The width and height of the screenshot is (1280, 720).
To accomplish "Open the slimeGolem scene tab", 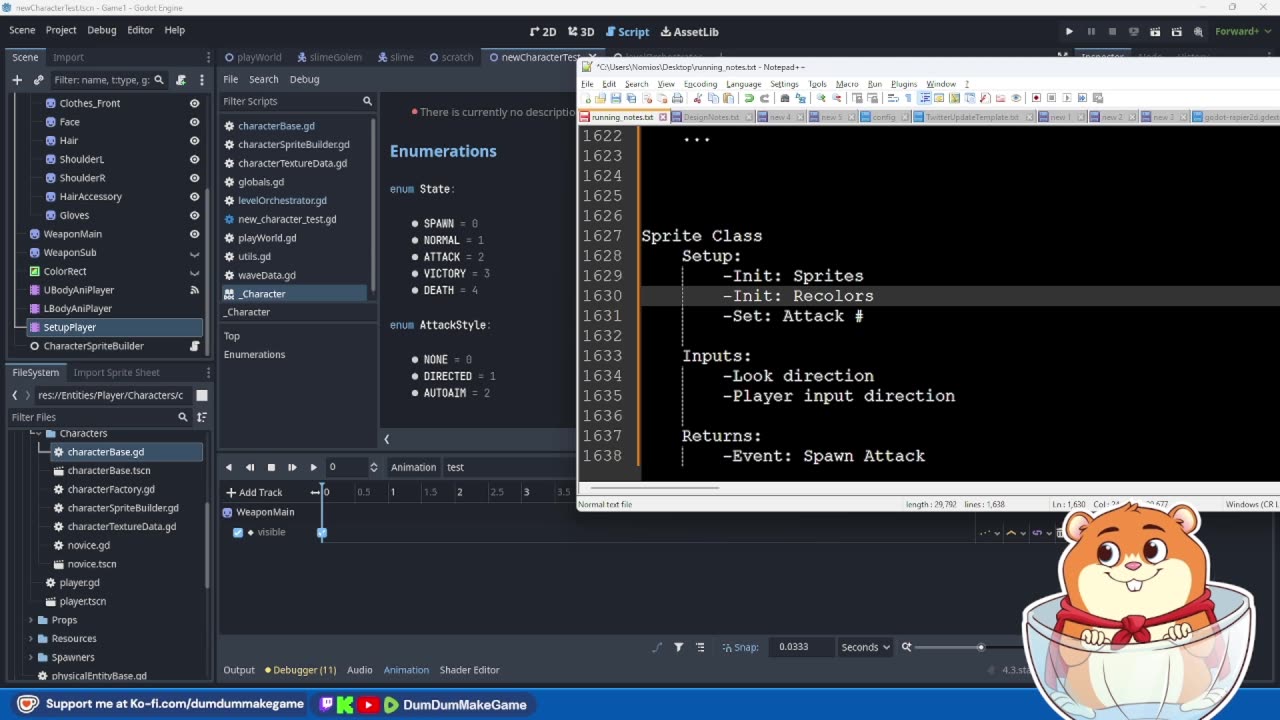I will pos(328,57).
